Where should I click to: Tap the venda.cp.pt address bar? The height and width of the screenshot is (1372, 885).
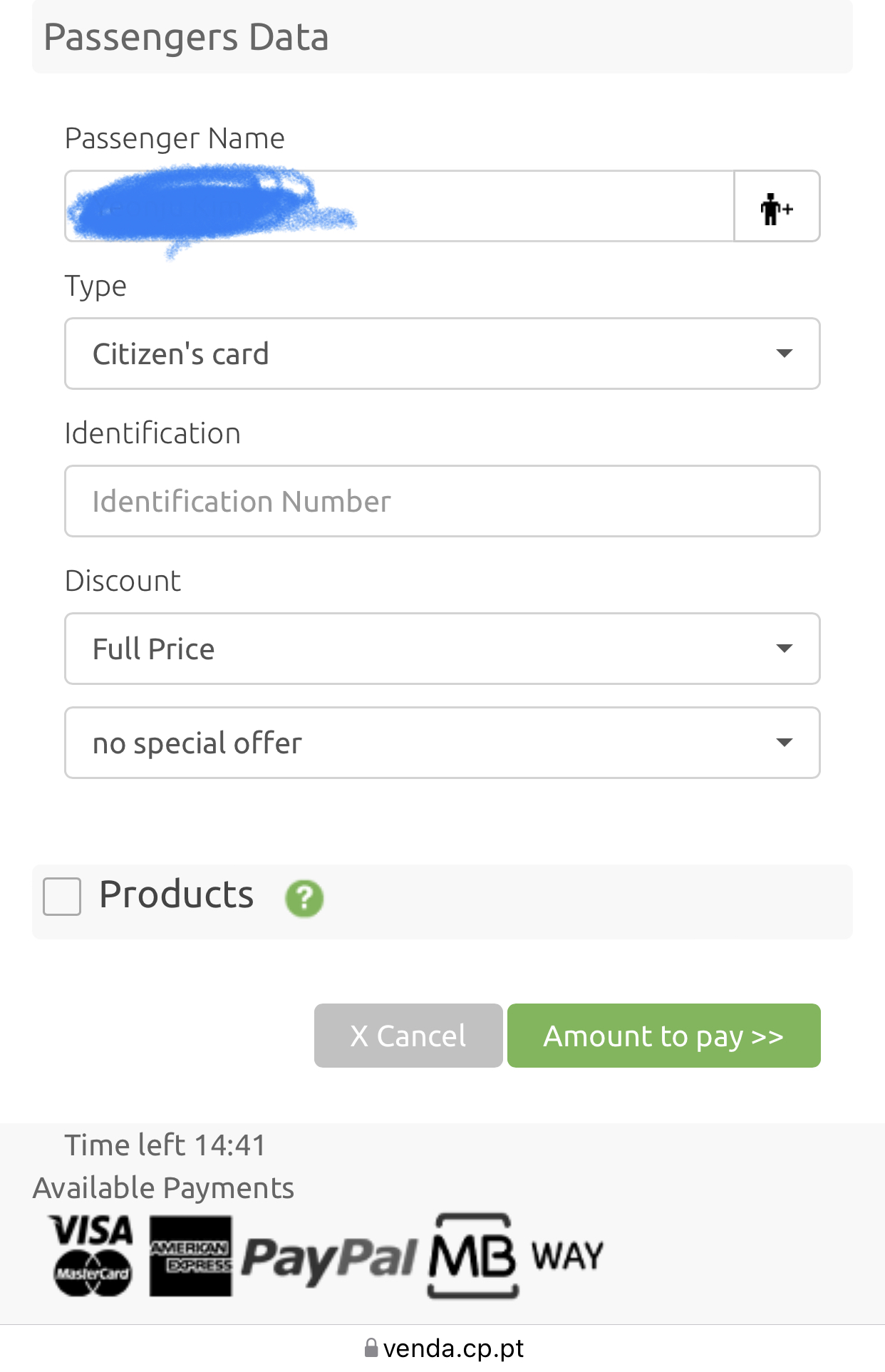(x=452, y=1348)
